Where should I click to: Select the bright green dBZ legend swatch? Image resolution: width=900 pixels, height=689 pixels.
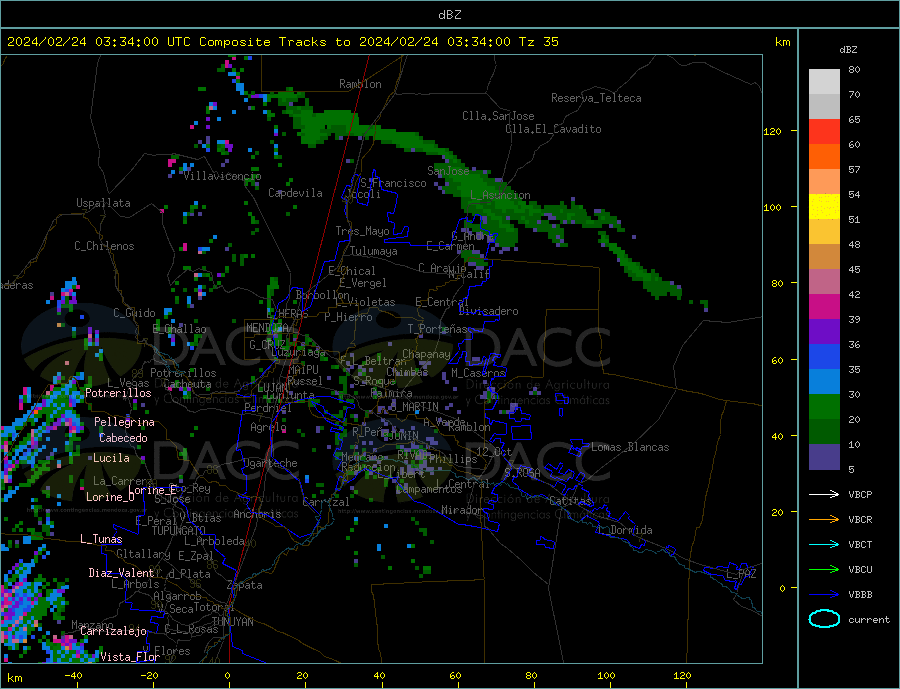click(x=824, y=407)
